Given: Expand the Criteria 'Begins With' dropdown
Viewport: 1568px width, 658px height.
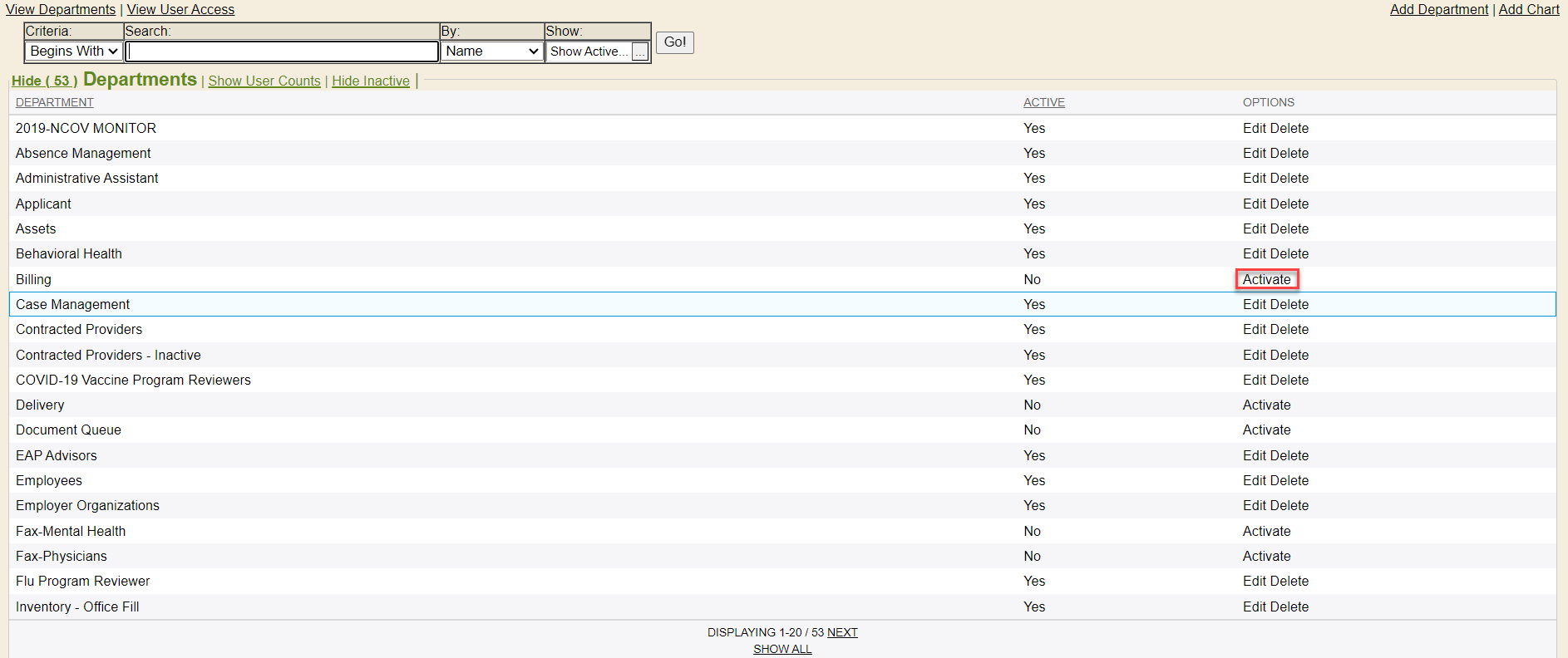Looking at the screenshot, I should (74, 52).
